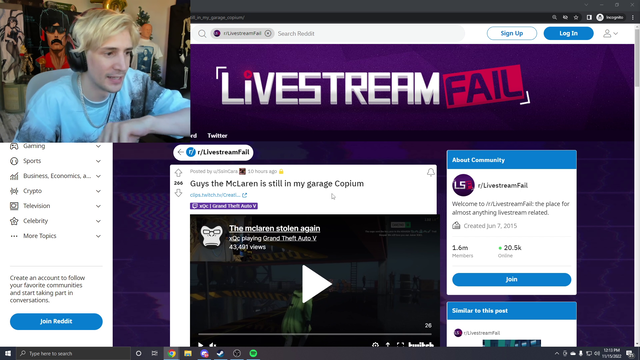Viewport: 640px width, 360px height.
Task: Click the Chrome zoom magnifier icon
Action: tap(554, 18)
